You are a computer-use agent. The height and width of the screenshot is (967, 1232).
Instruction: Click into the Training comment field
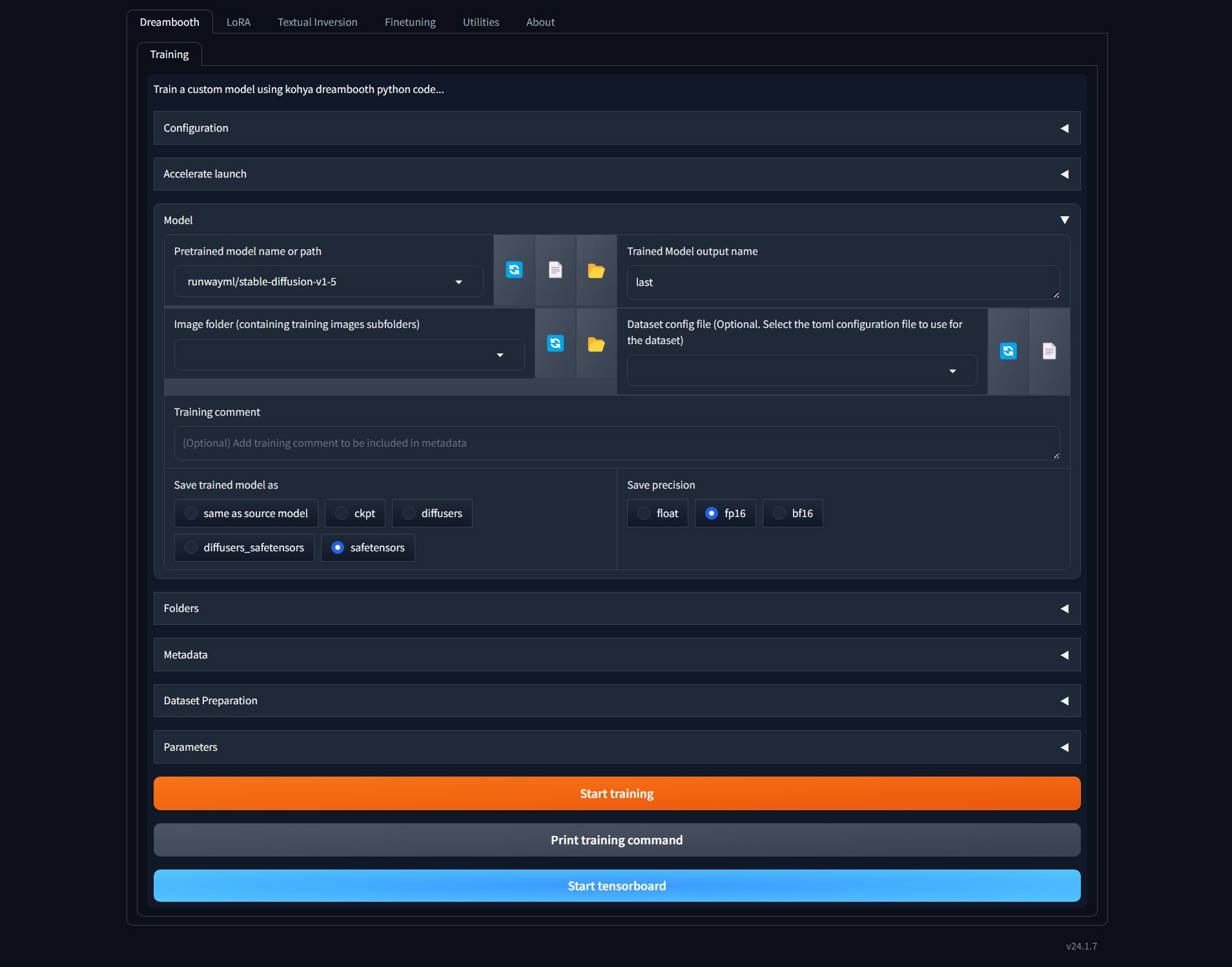tap(617, 443)
